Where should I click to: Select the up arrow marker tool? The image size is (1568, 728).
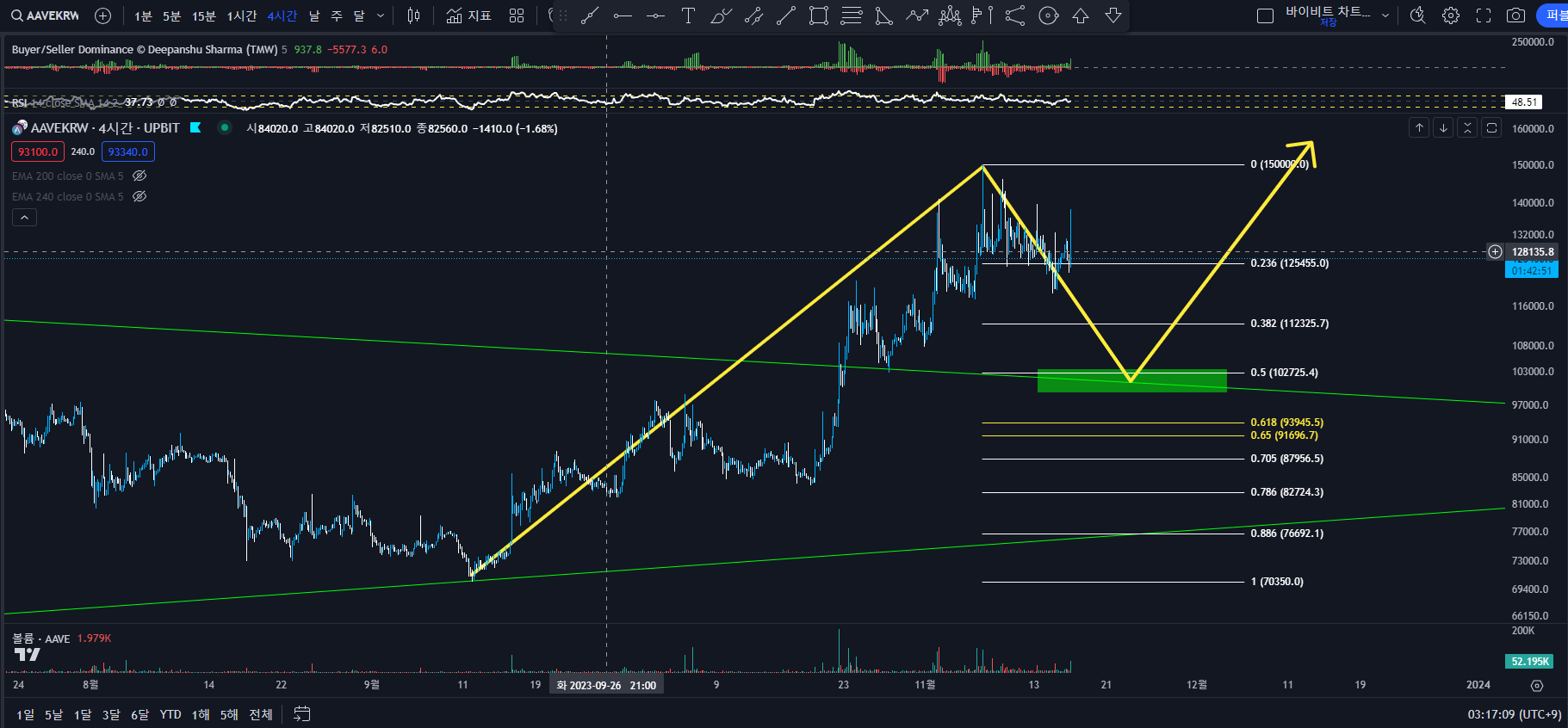pyautogui.click(x=1081, y=15)
